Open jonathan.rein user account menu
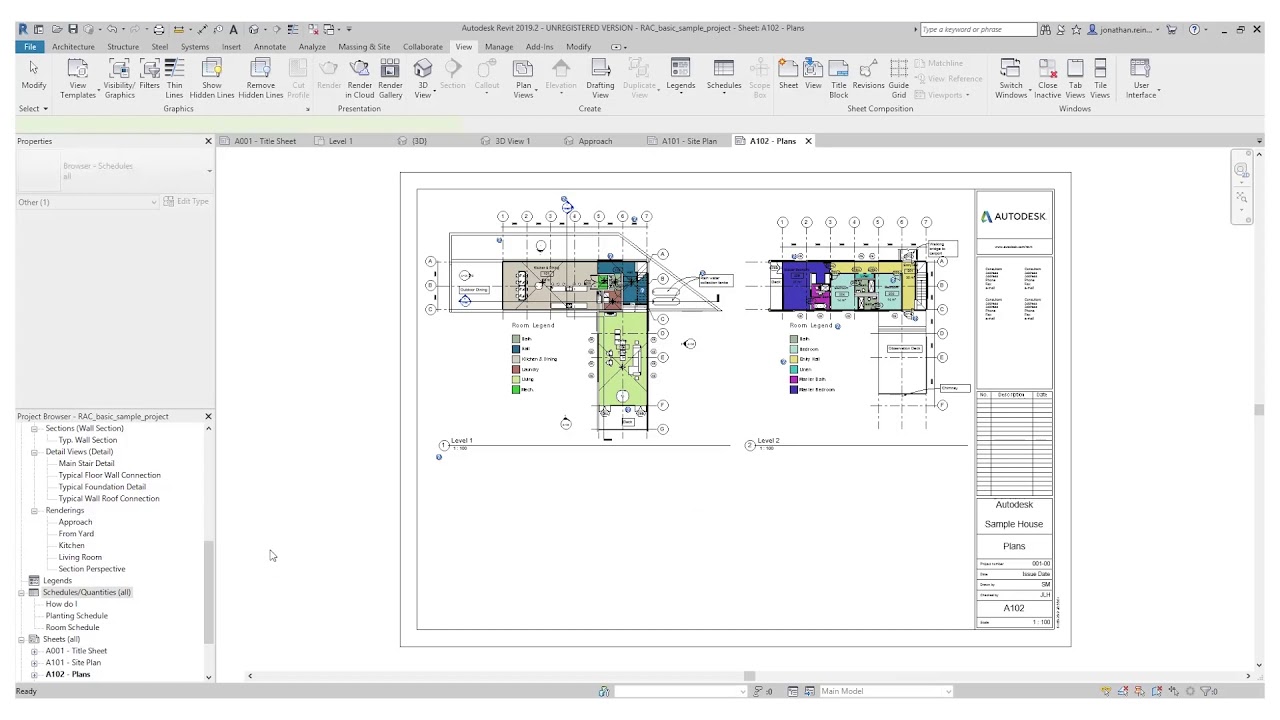This screenshot has height=720, width=1280. [x=1124, y=29]
